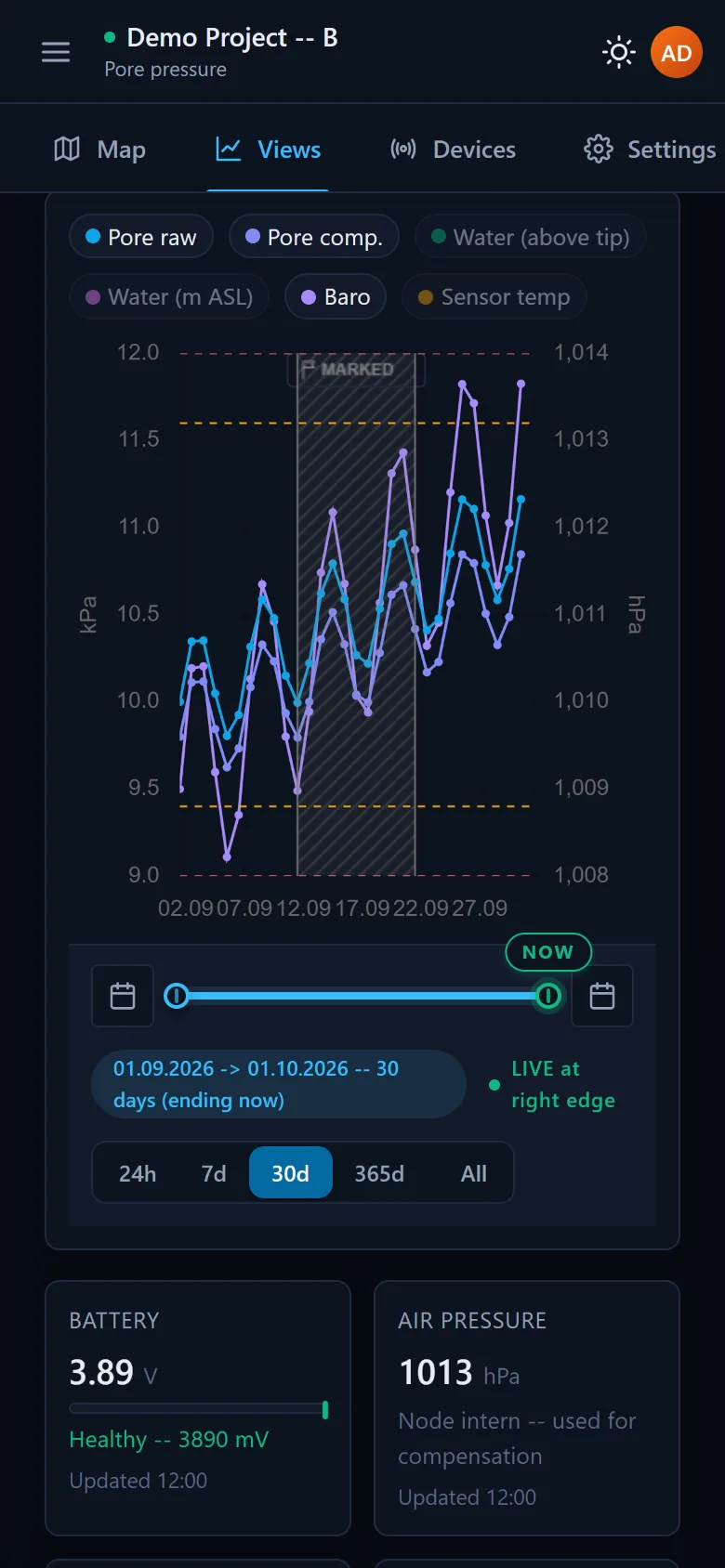Click the range slider start handle
This screenshot has width=725, height=1568.
[x=176, y=996]
